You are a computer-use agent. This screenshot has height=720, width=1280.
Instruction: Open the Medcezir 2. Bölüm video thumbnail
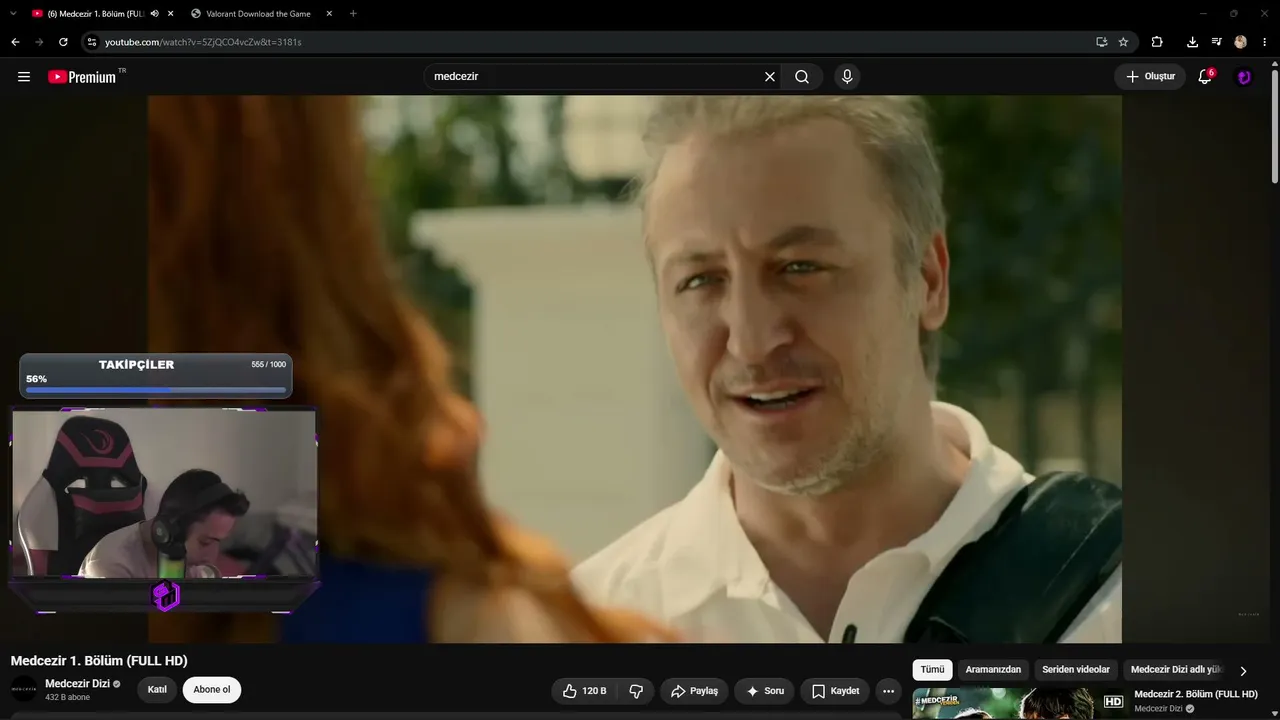[x=1019, y=704]
